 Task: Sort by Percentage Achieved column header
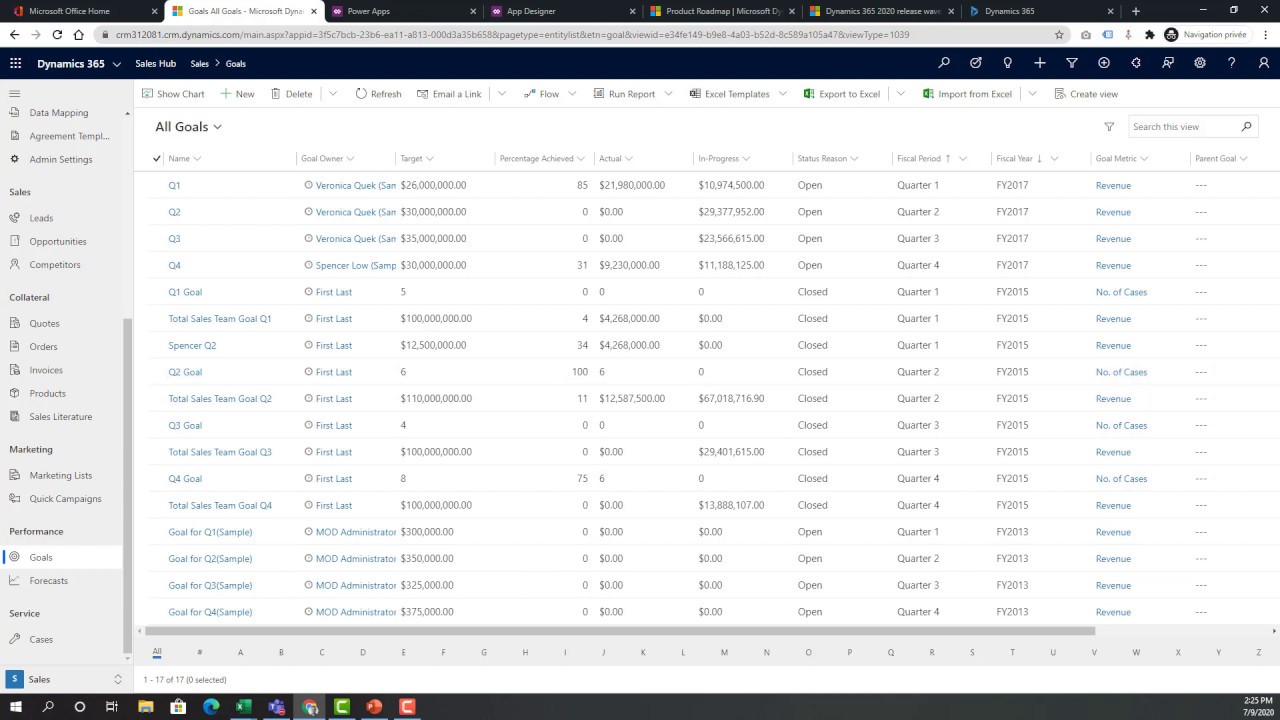tap(542, 158)
